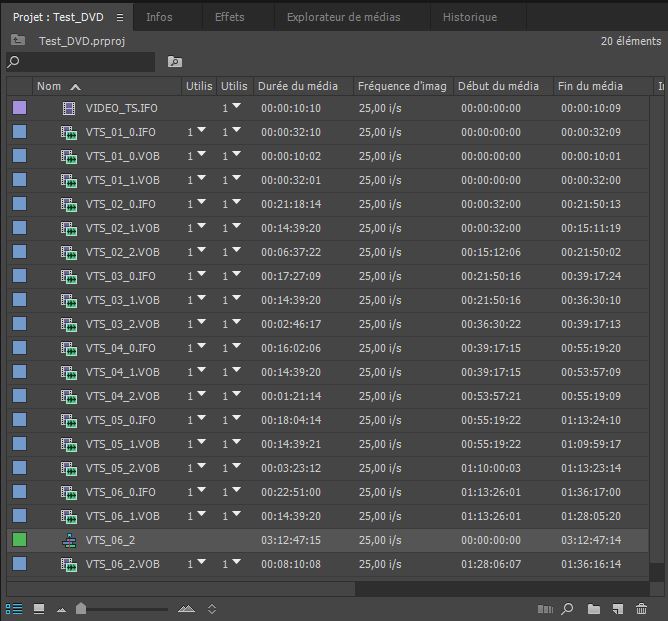Viewport: 668px width, 621px height.
Task: Click media end value 01:36:16:14
Action: (590, 564)
